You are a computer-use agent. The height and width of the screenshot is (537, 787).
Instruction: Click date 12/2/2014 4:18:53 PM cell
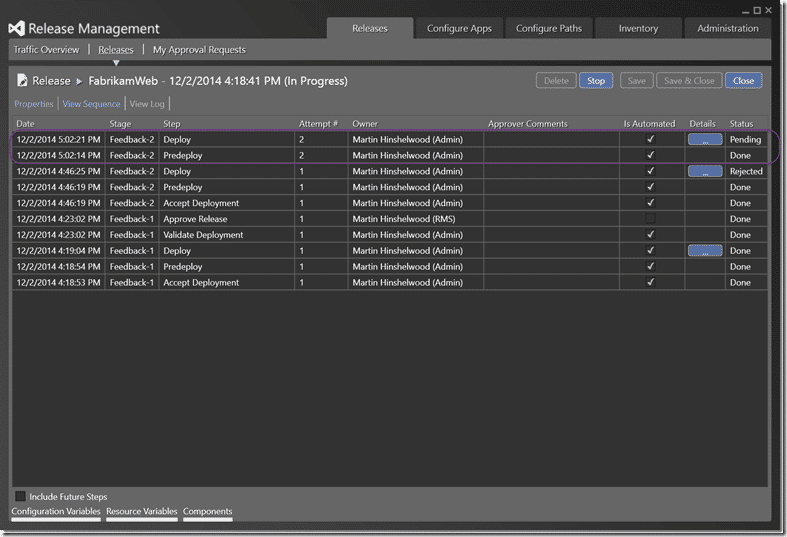(x=58, y=283)
